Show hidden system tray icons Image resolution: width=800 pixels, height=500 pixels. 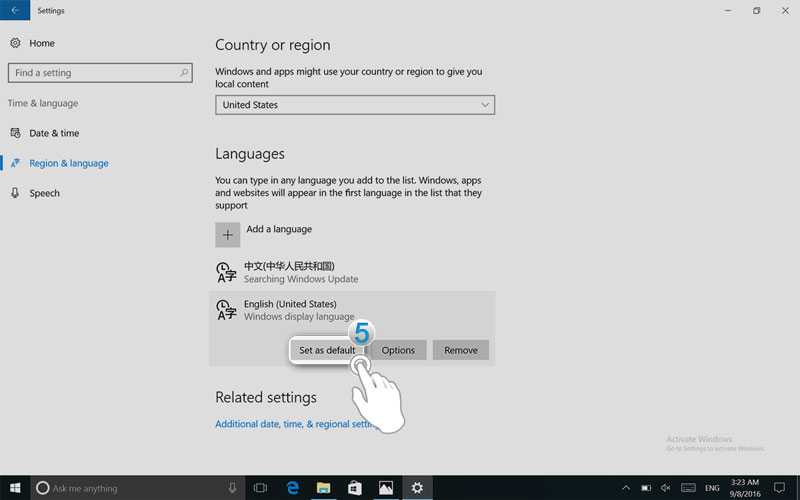click(626, 488)
